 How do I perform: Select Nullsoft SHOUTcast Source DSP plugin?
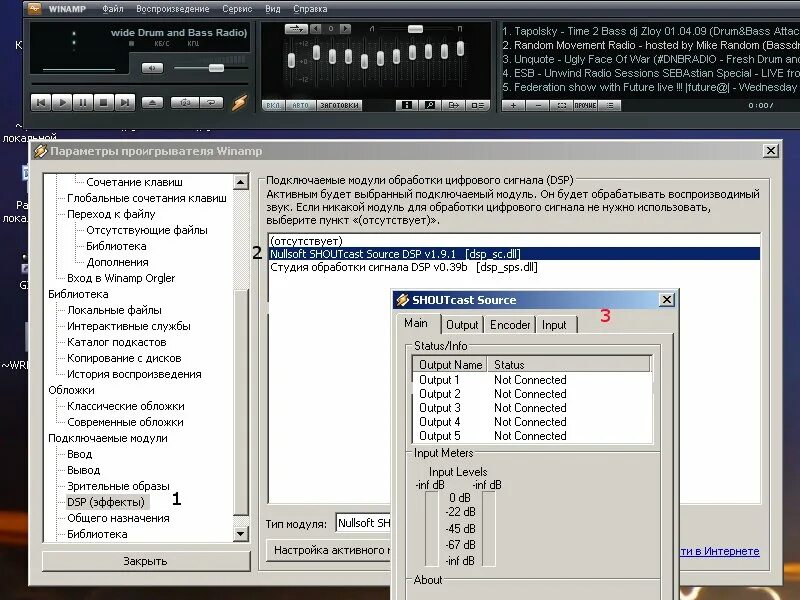pyautogui.click(x=514, y=254)
